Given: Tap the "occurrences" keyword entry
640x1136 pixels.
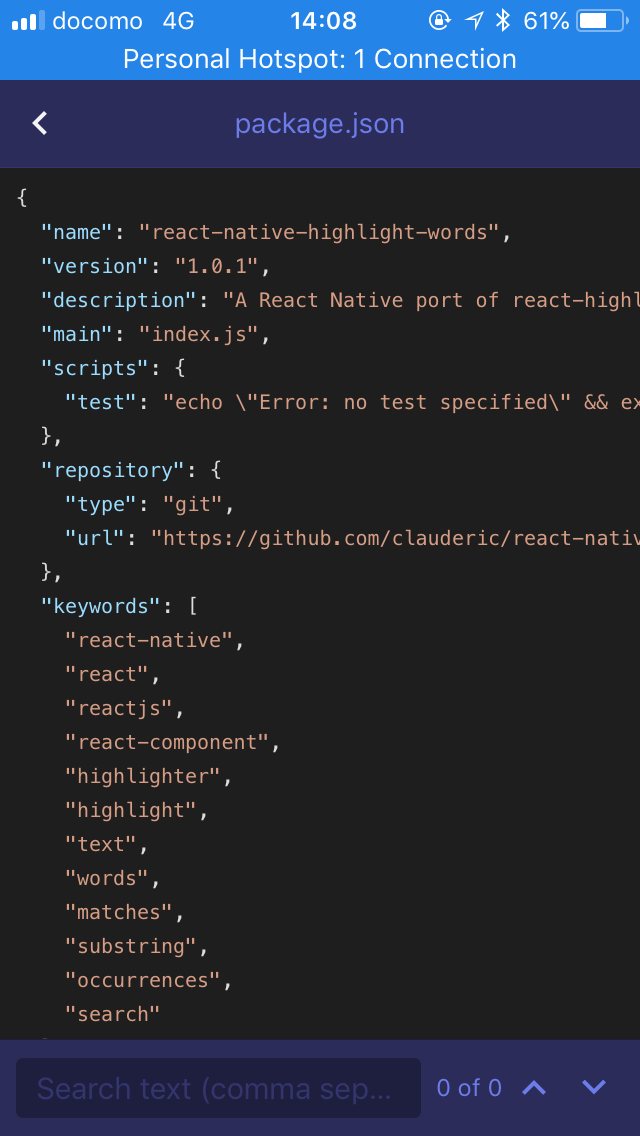Looking at the screenshot, I should tap(143, 980).
